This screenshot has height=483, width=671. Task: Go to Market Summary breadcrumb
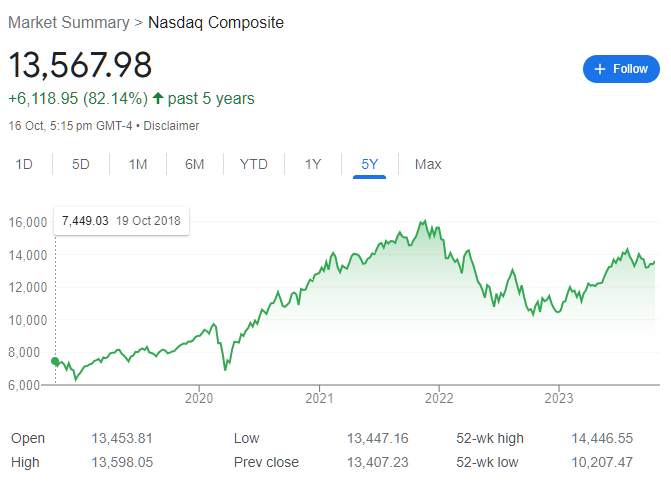[68, 22]
